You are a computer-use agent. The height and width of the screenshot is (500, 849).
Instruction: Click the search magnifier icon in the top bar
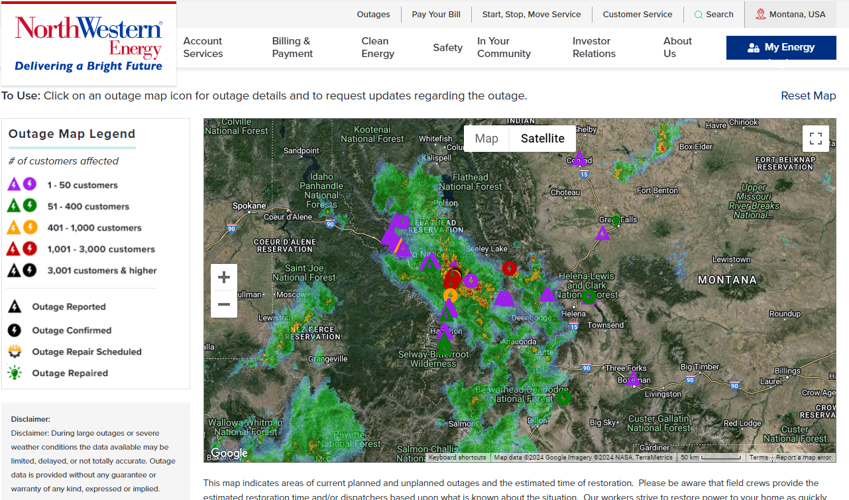tap(698, 15)
